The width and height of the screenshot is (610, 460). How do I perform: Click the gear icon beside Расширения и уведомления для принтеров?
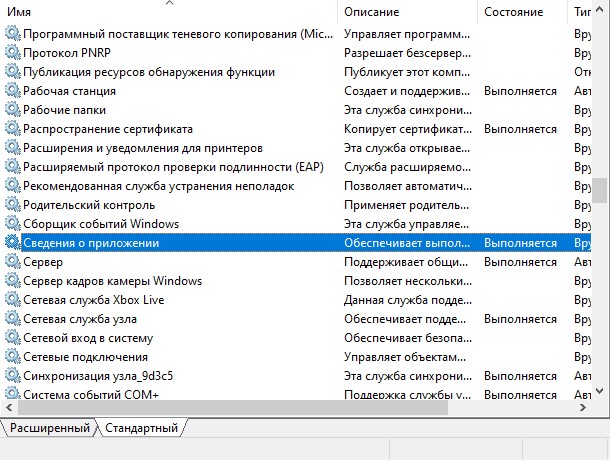12,148
